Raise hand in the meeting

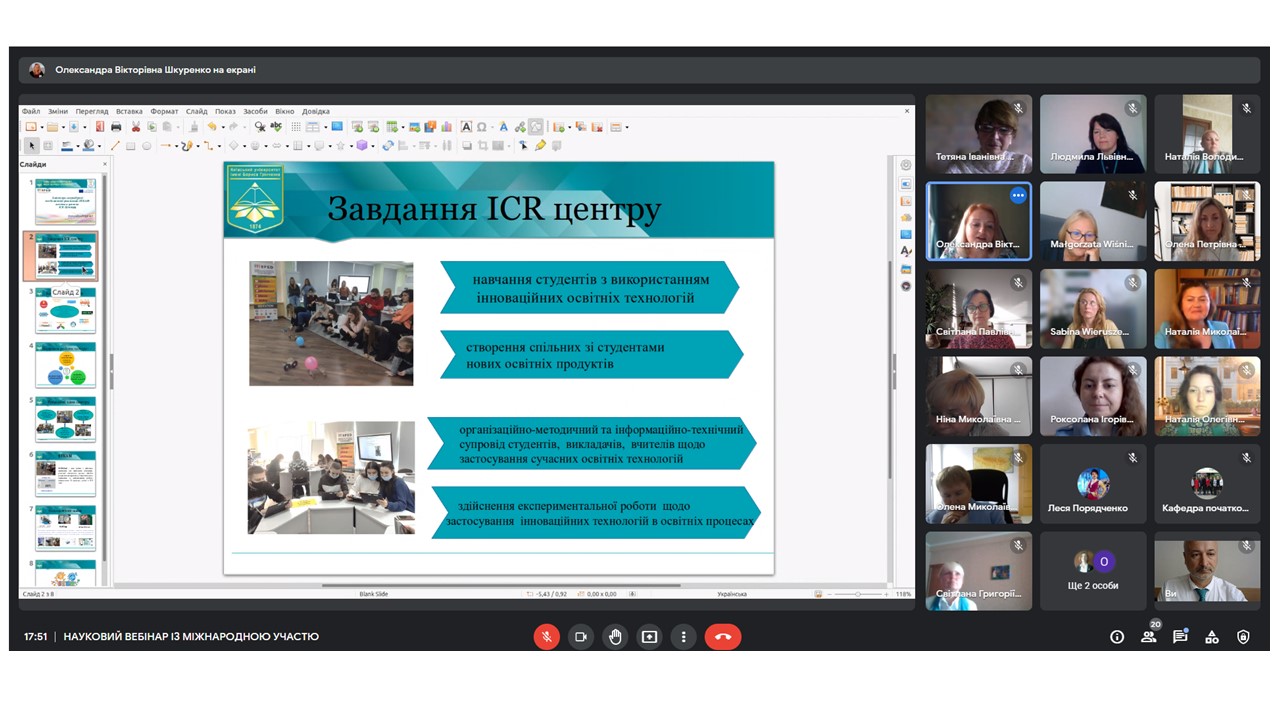click(x=615, y=637)
